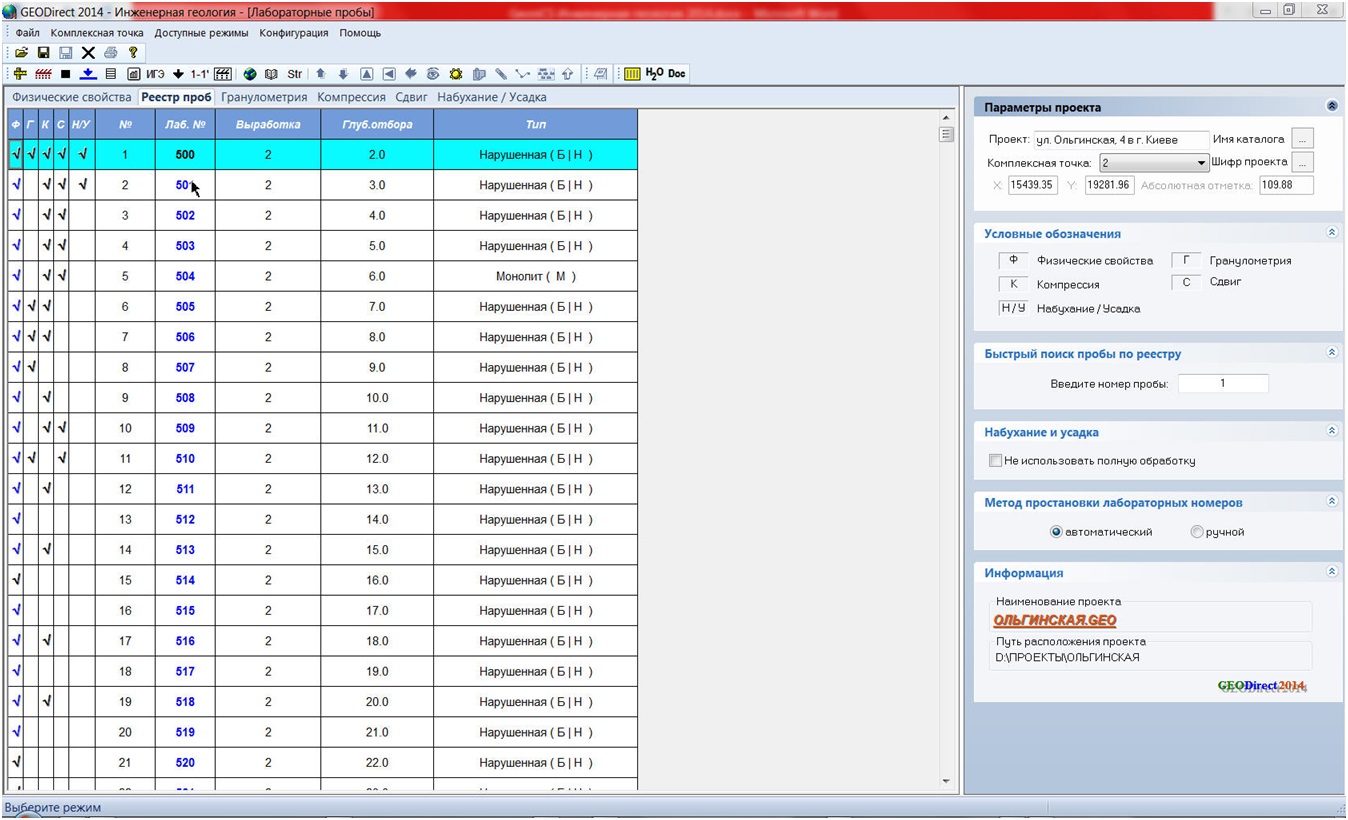Click the printer icon in toolbar
The height and width of the screenshot is (820, 1348).
pyautogui.click(x=110, y=52)
